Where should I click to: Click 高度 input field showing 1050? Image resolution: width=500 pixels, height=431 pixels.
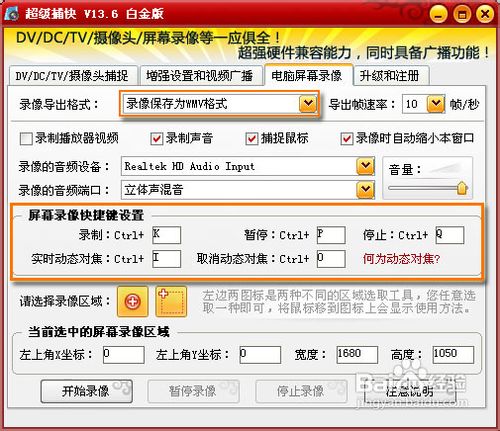pyautogui.click(x=453, y=355)
